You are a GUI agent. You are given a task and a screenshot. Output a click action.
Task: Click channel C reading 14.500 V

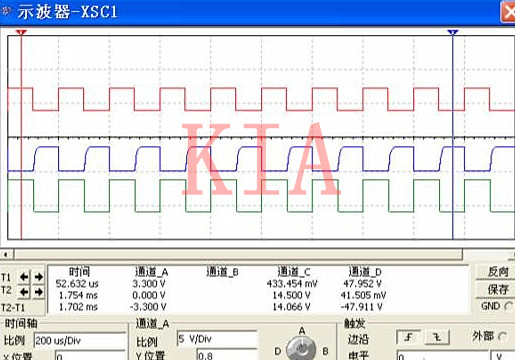(x=291, y=295)
